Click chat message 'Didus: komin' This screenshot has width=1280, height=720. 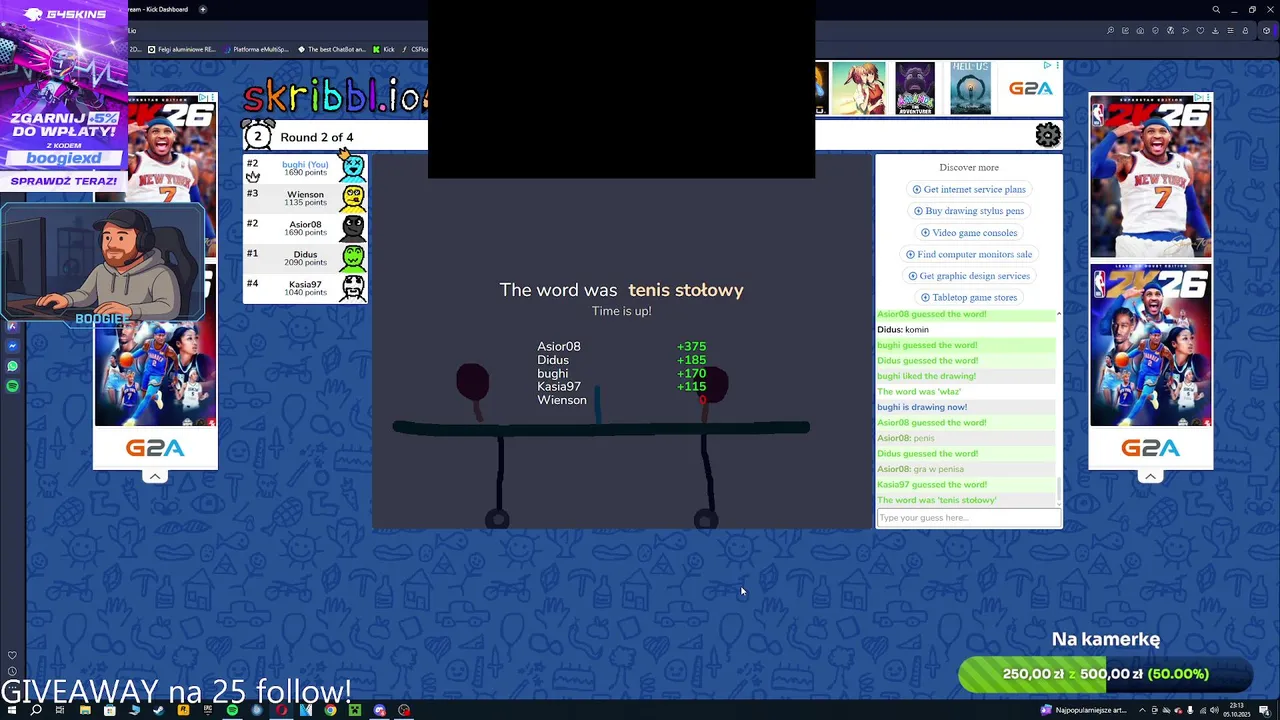pyautogui.click(x=903, y=329)
